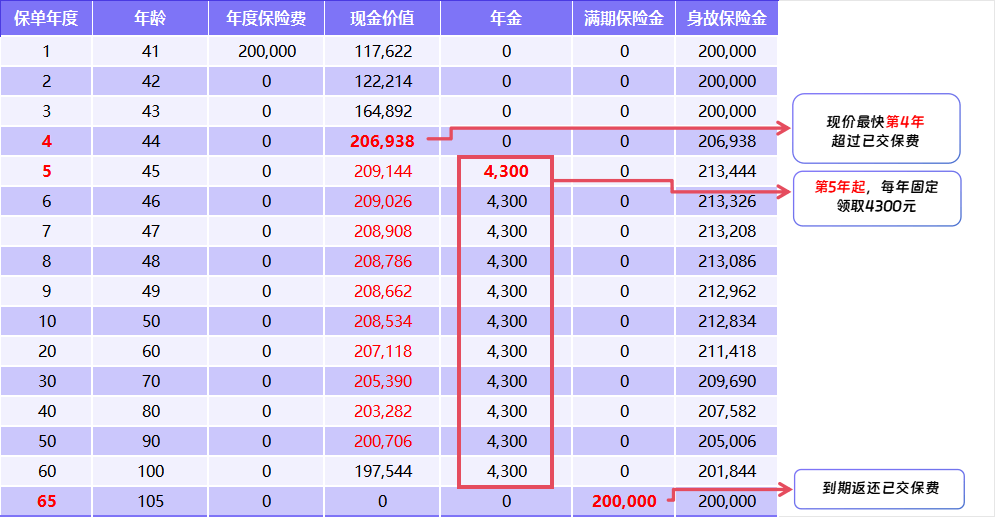The width and height of the screenshot is (995, 517).
Task: Select the 201,844 death benefit cell
Action: point(727,471)
